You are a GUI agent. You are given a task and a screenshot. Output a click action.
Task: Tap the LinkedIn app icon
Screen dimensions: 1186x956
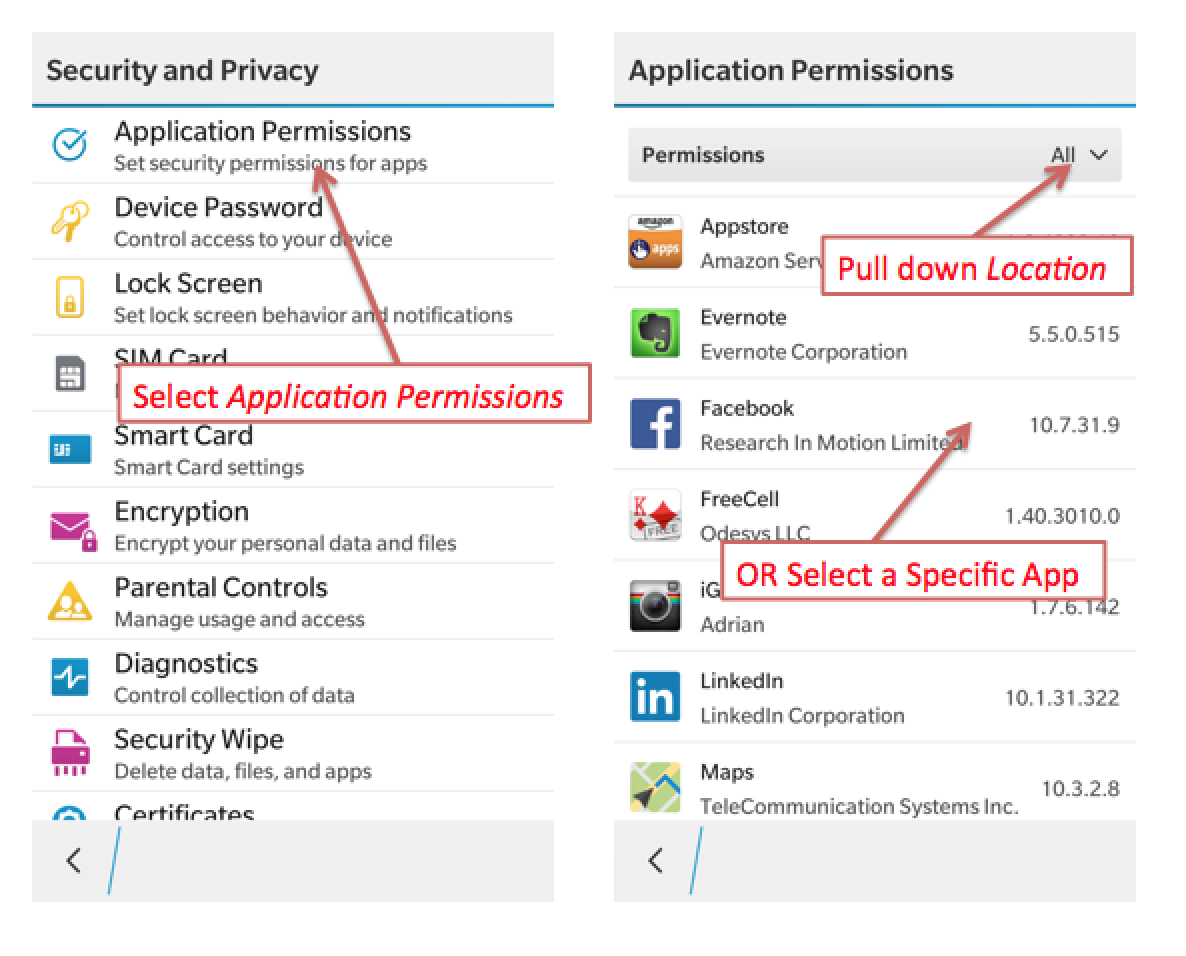pyautogui.click(x=655, y=697)
